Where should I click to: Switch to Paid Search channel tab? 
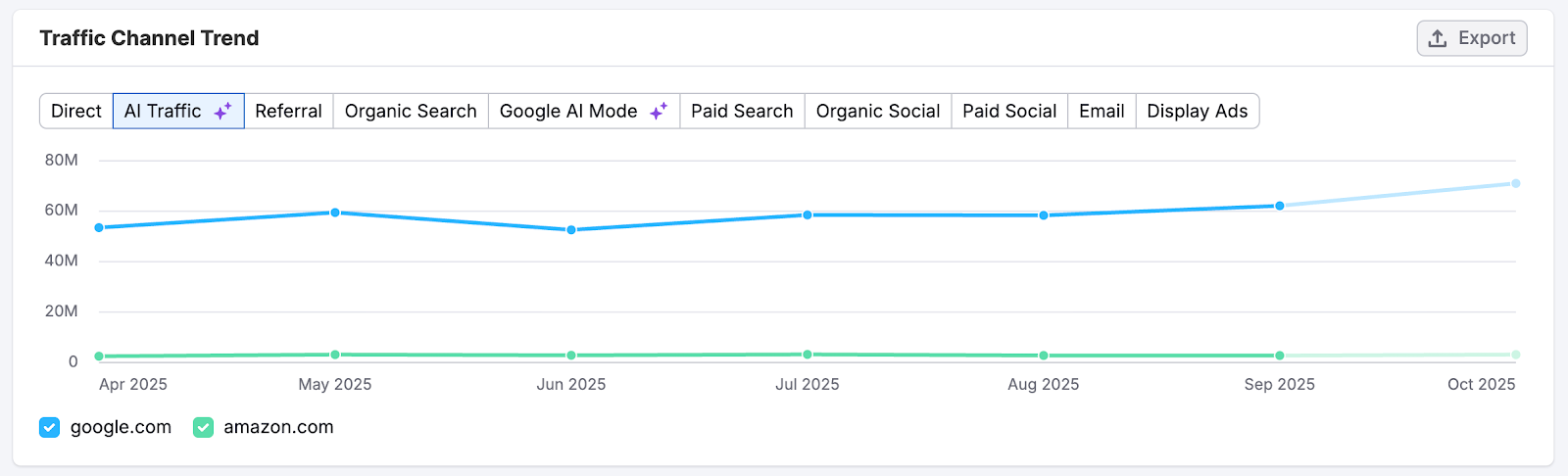coord(742,112)
